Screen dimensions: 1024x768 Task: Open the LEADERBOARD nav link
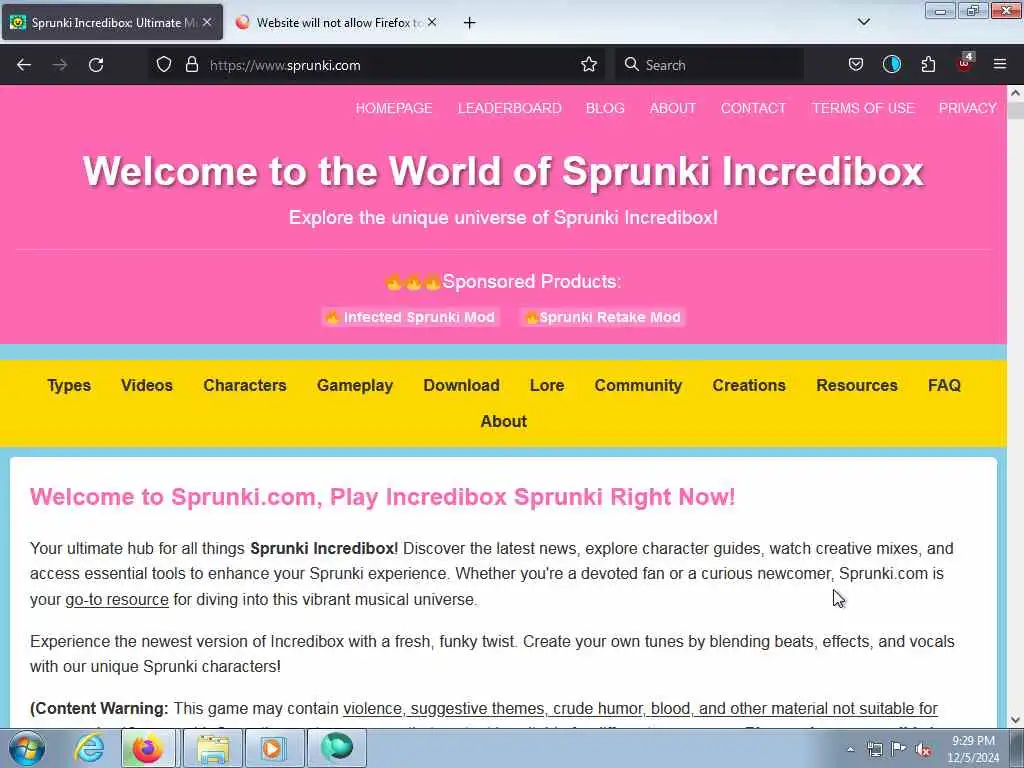(x=509, y=108)
